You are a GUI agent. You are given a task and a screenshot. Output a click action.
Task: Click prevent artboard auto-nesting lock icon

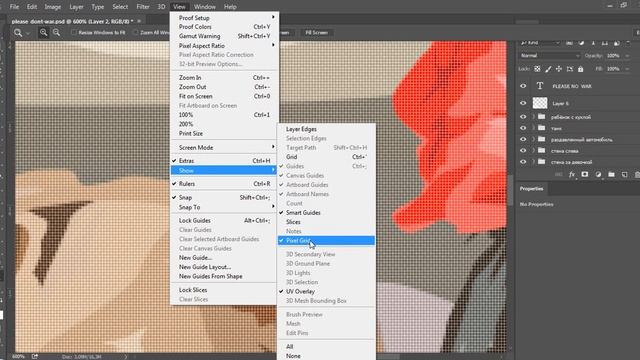pos(570,69)
